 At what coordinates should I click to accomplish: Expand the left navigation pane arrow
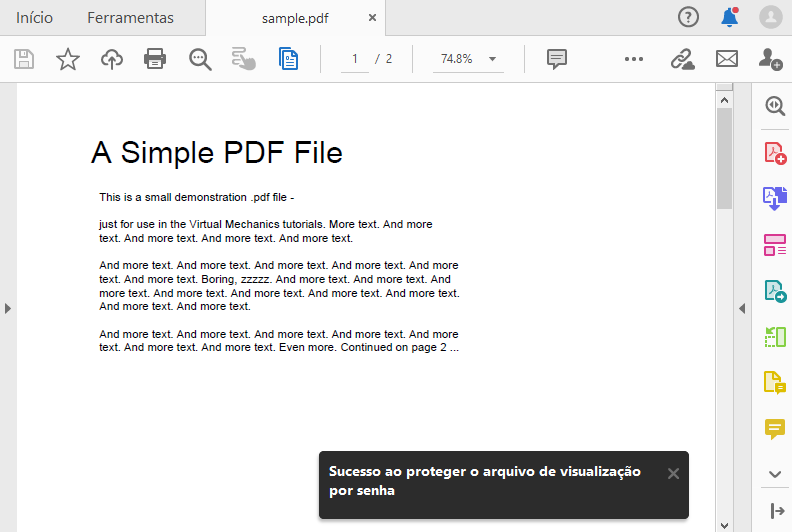click(x=8, y=308)
